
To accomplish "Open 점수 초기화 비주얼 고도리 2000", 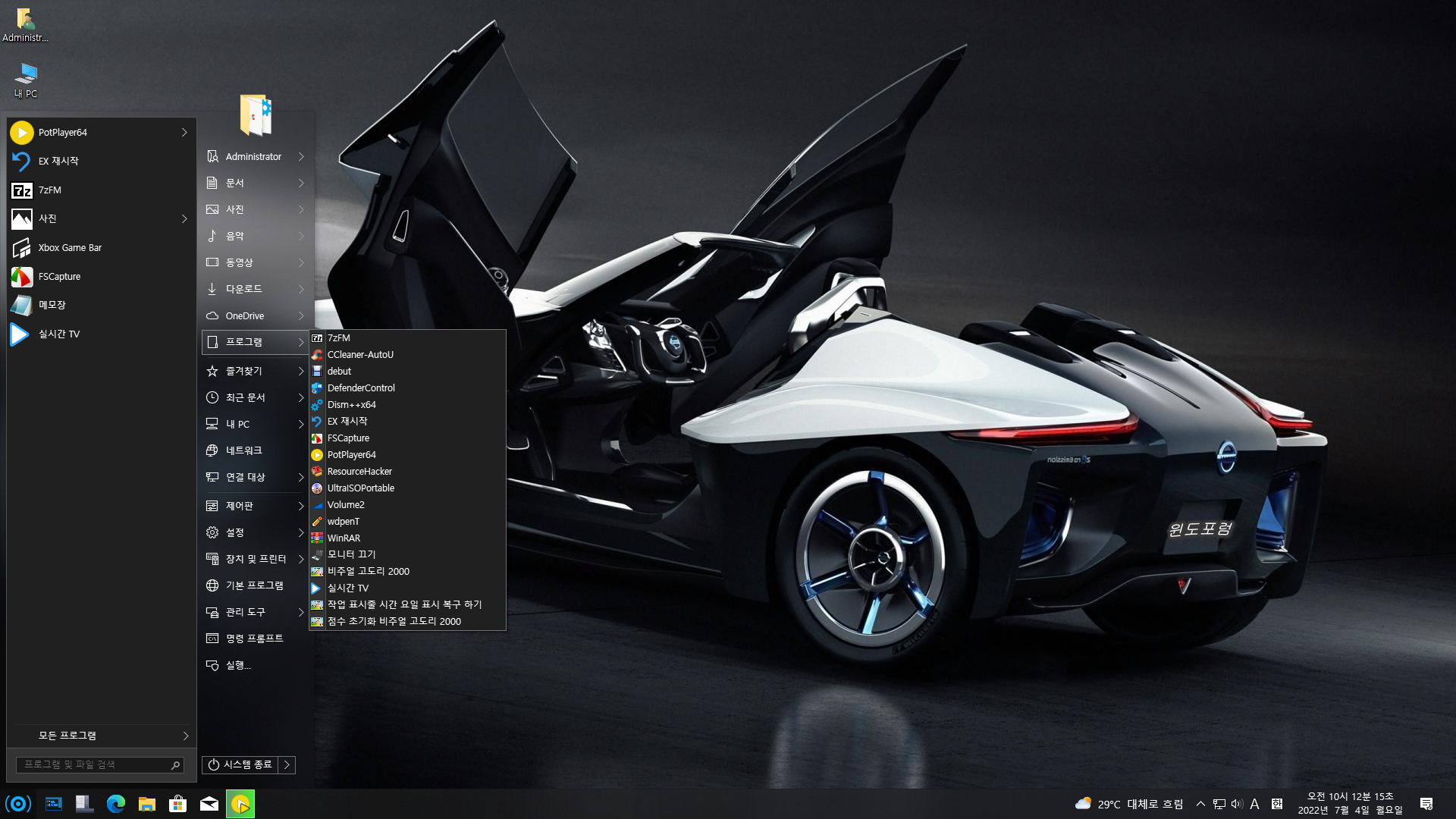I will tap(407, 622).
